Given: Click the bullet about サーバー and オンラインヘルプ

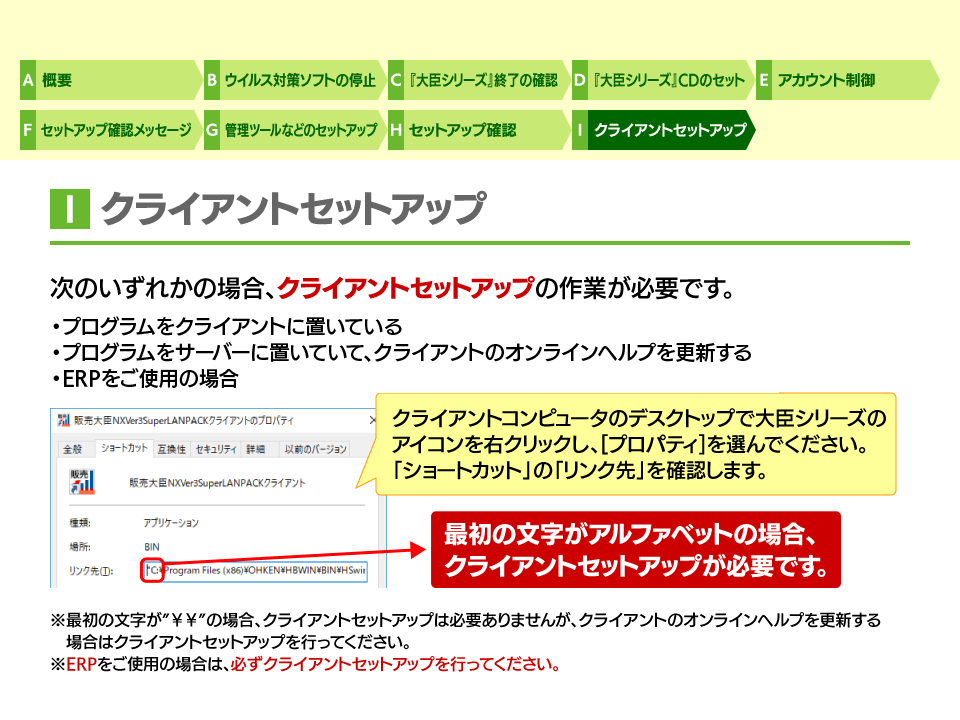Looking at the screenshot, I should point(402,353).
